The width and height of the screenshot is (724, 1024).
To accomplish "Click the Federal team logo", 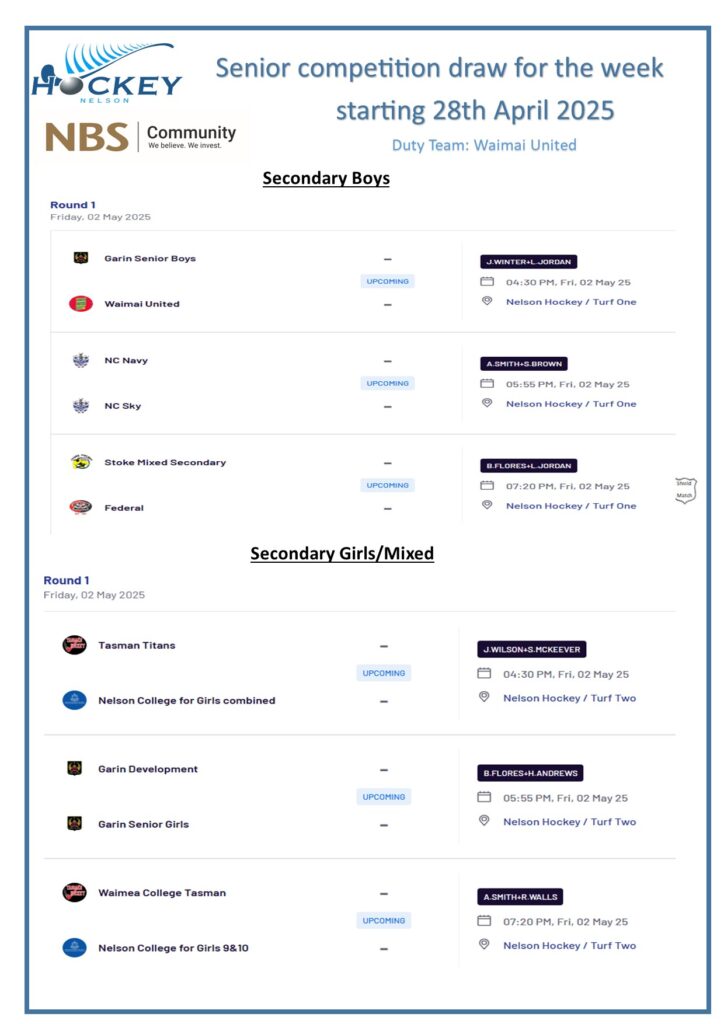I will point(81,507).
